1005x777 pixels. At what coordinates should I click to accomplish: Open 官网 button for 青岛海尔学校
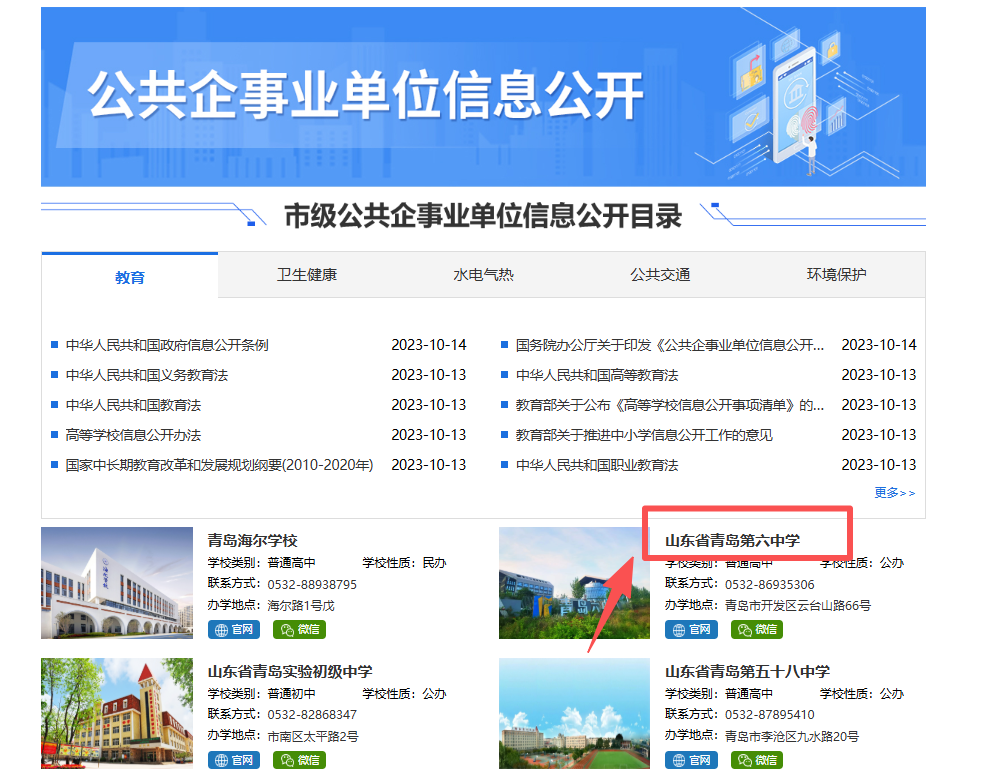[x=234, y=630]
